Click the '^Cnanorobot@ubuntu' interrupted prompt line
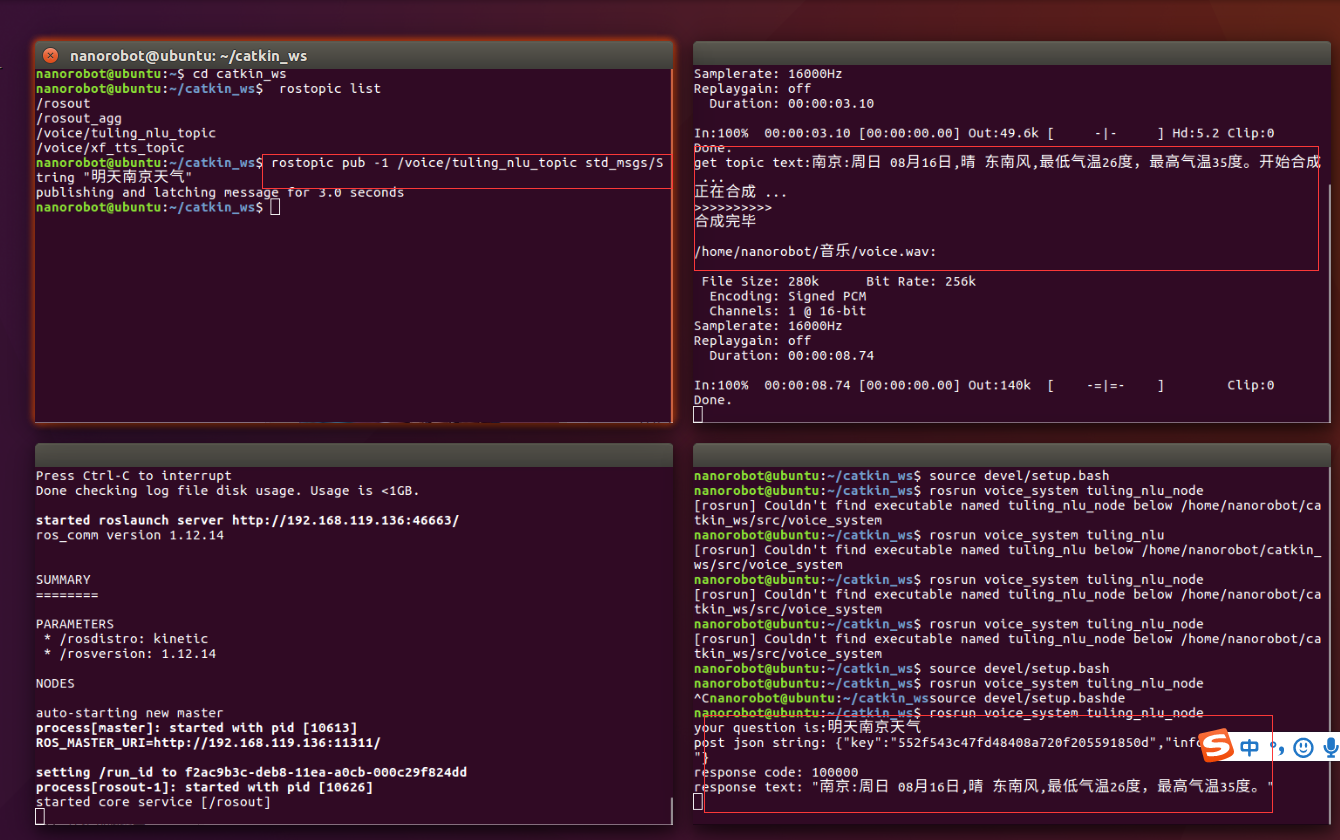 pos(910,698)
